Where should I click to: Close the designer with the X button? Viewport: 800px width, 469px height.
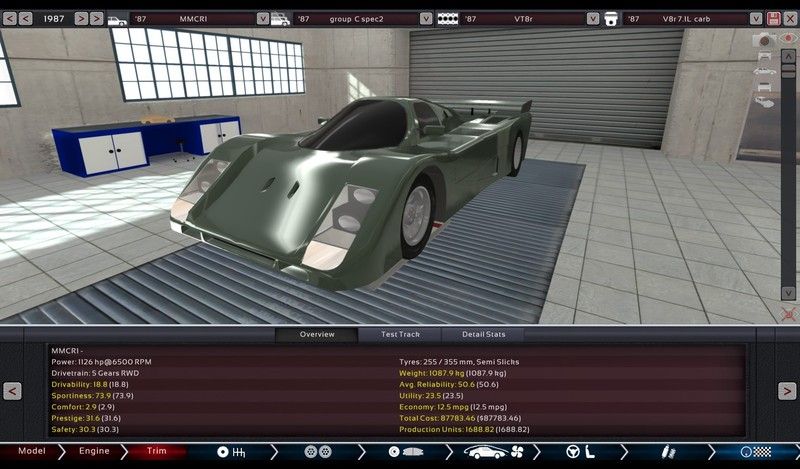click(790, 19)
